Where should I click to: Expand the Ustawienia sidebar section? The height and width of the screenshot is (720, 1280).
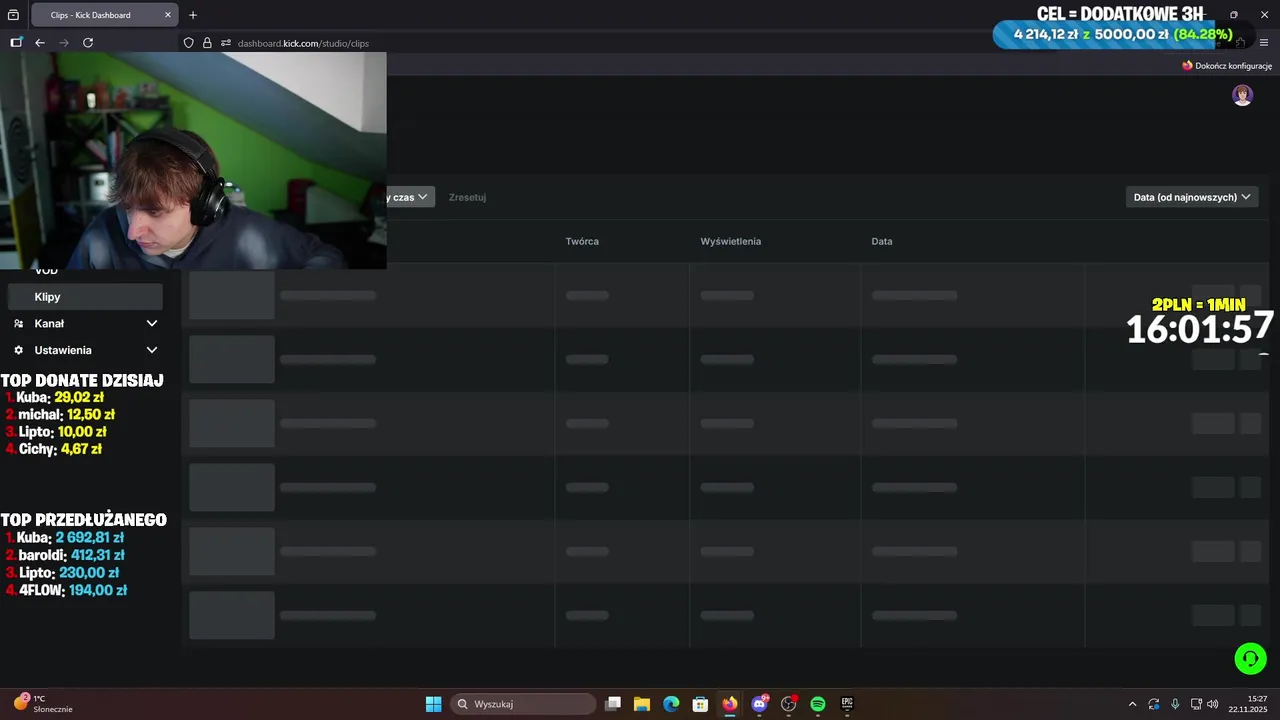pyautogui.click(x=85, y=350)
